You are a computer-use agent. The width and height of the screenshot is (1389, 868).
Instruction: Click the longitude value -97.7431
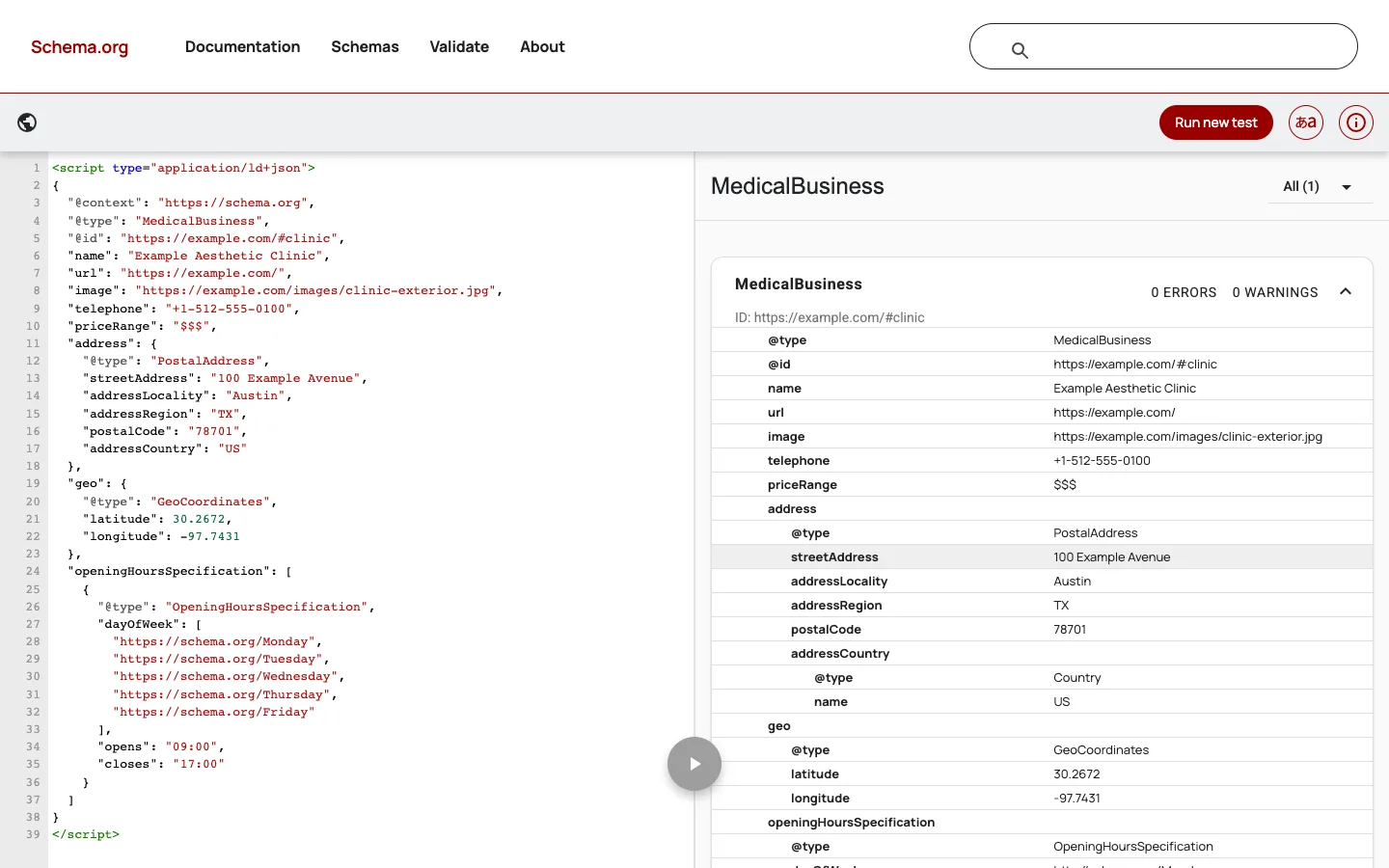pos(1076,798)
